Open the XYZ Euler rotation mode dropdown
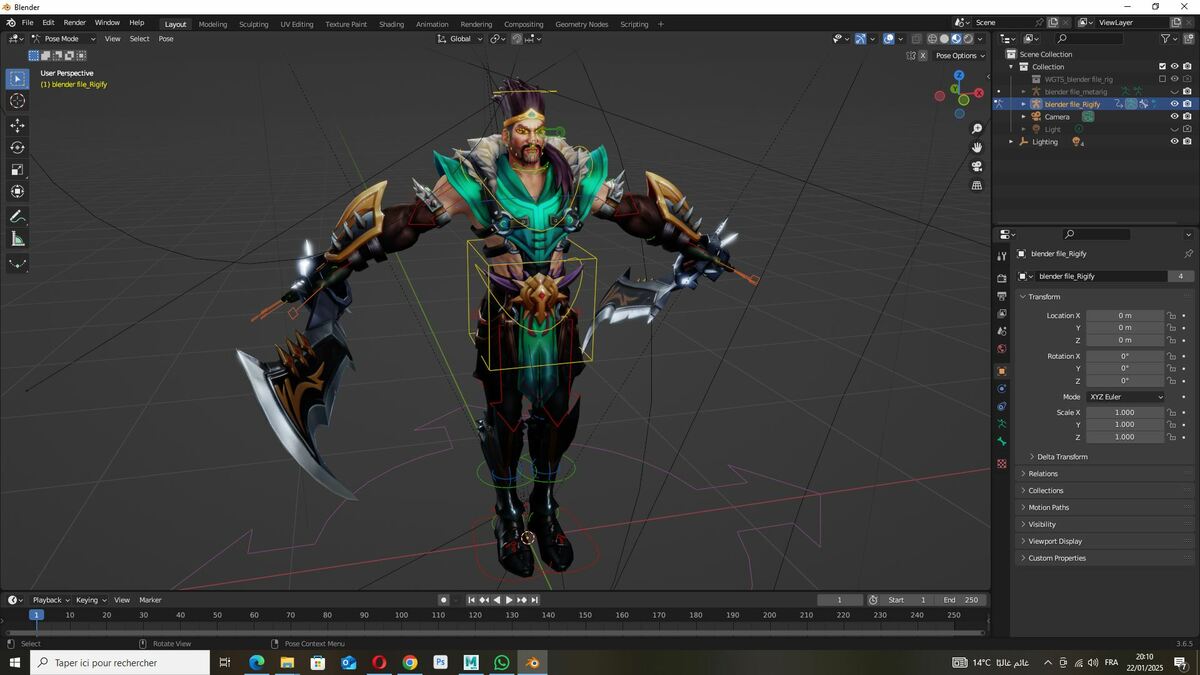Screen dimensions: 1200x675 click(1126, 397)
